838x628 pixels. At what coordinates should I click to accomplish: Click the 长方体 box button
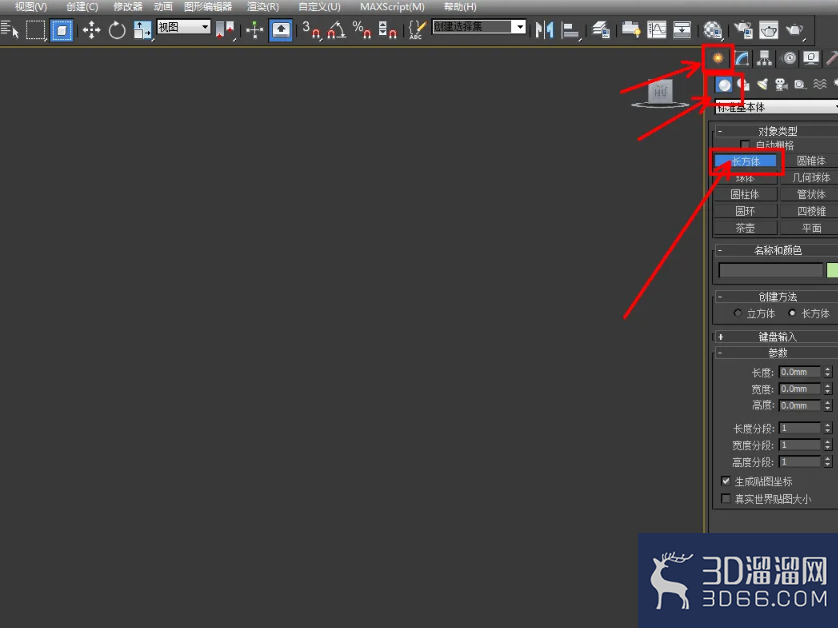point(746,161)
